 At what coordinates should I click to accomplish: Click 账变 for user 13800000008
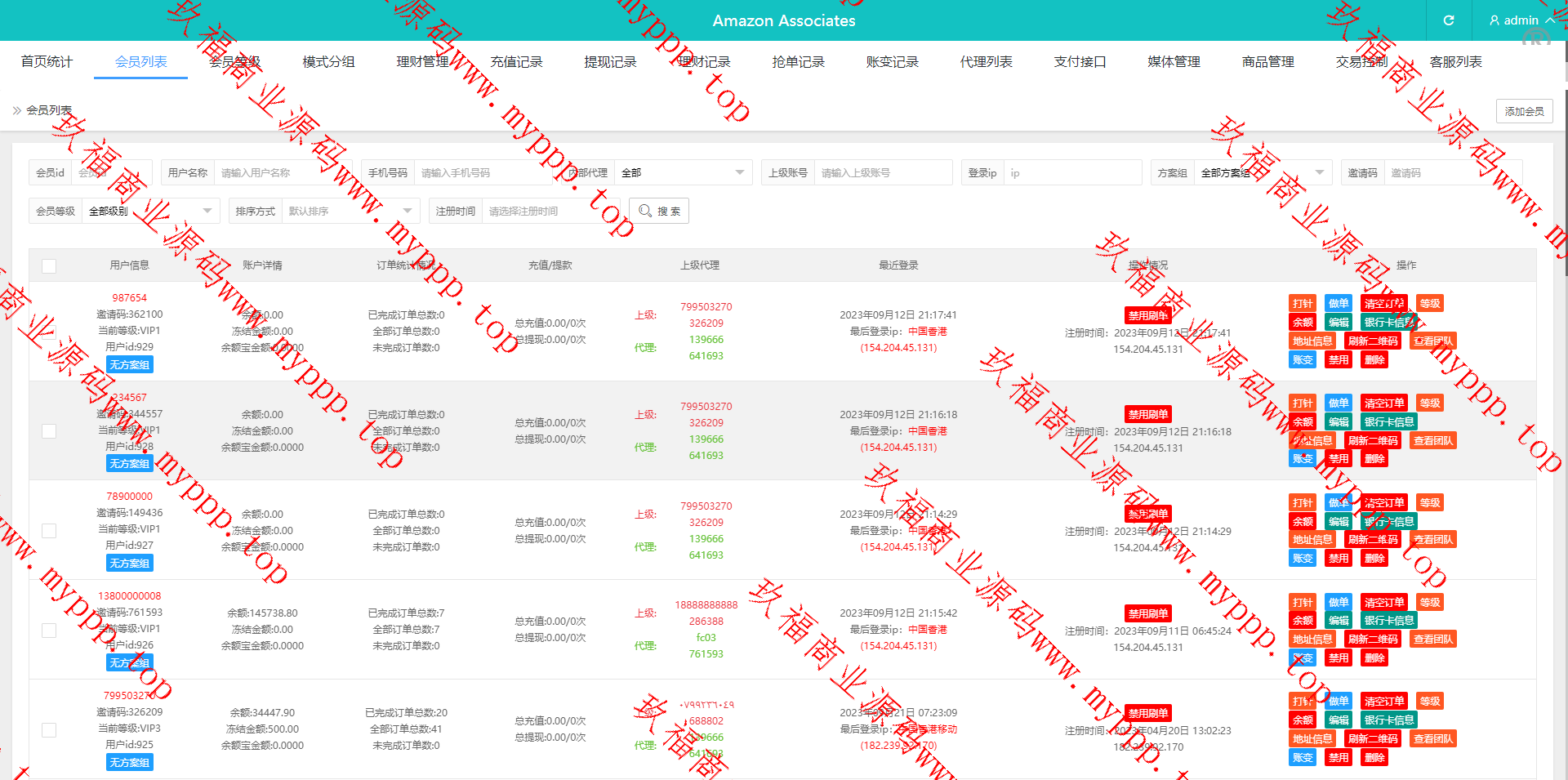coord(1303,657)
